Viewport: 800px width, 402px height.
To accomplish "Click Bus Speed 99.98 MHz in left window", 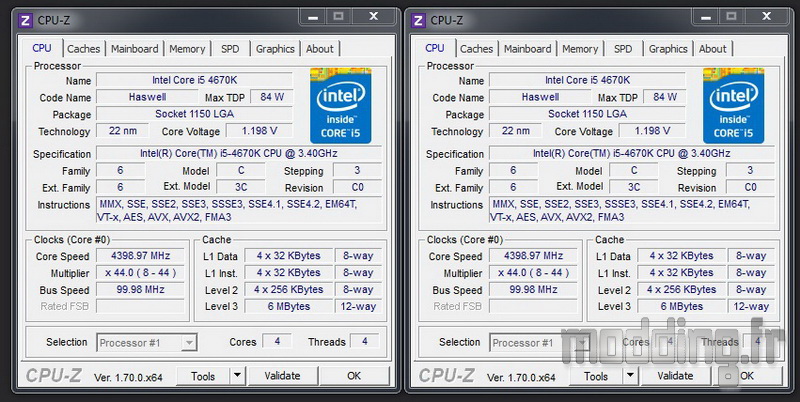I will [x=140, y=290].
